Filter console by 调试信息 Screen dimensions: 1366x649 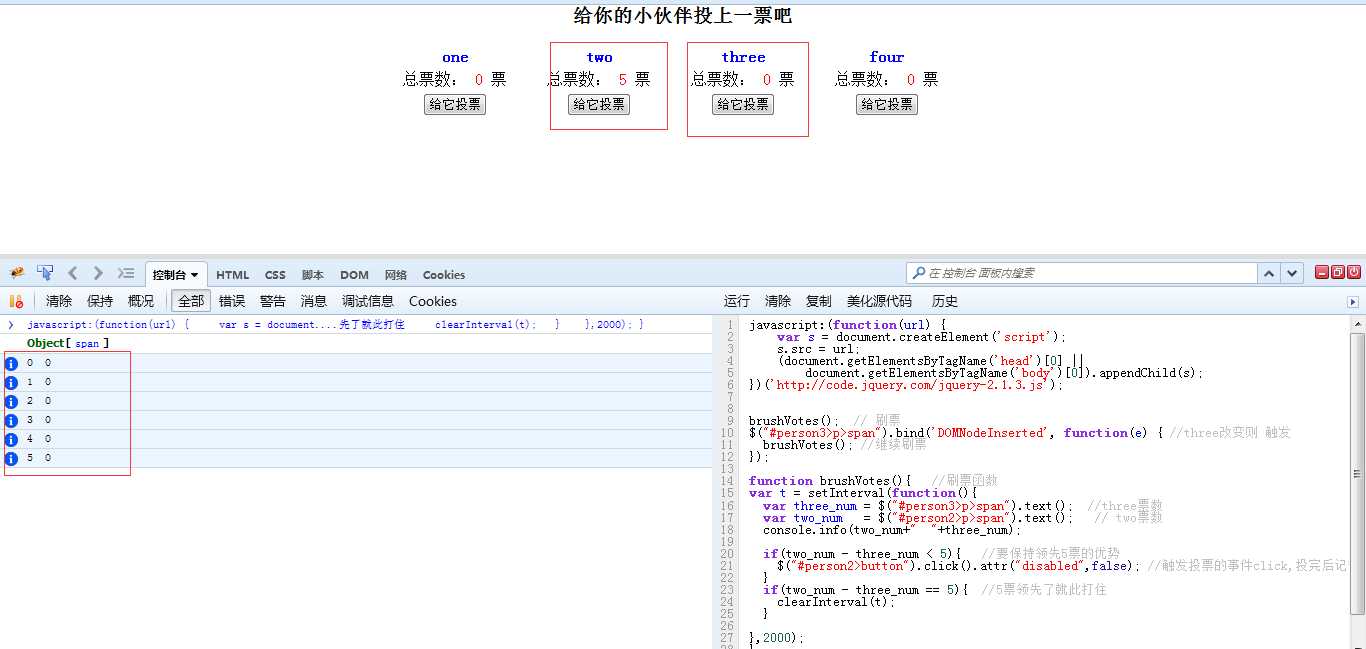368,301
